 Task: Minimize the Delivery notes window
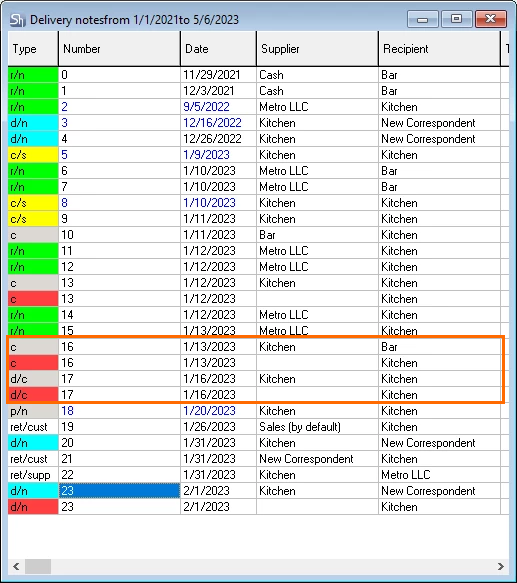423,19
